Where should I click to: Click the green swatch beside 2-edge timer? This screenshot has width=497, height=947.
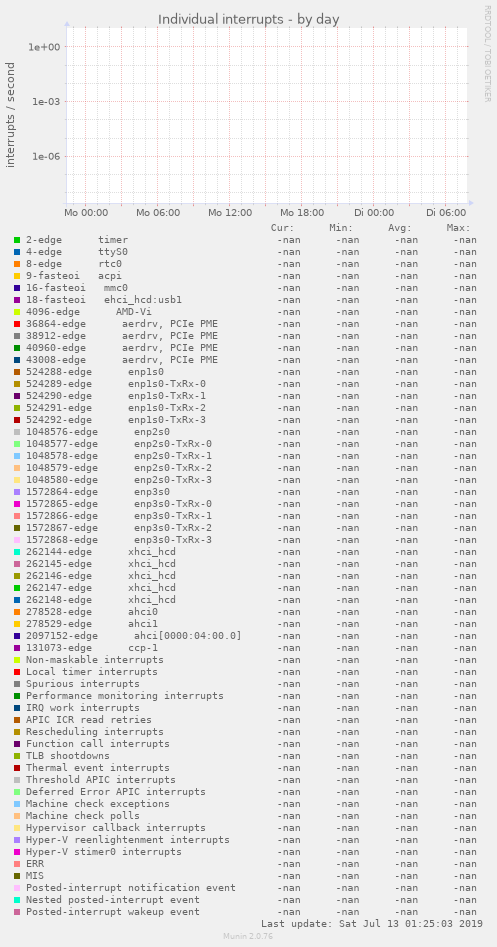17,240
